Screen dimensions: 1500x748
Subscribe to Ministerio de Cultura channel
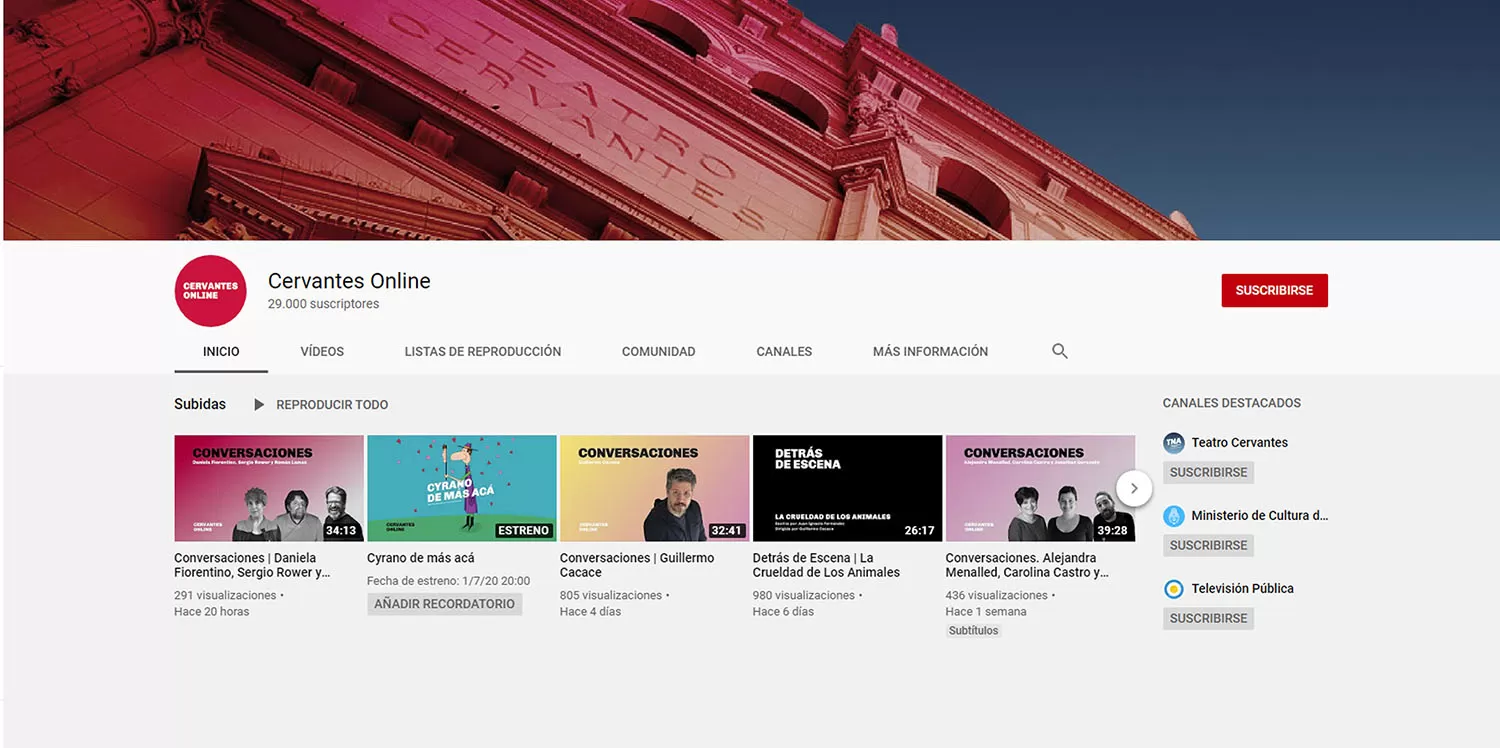1208,545
